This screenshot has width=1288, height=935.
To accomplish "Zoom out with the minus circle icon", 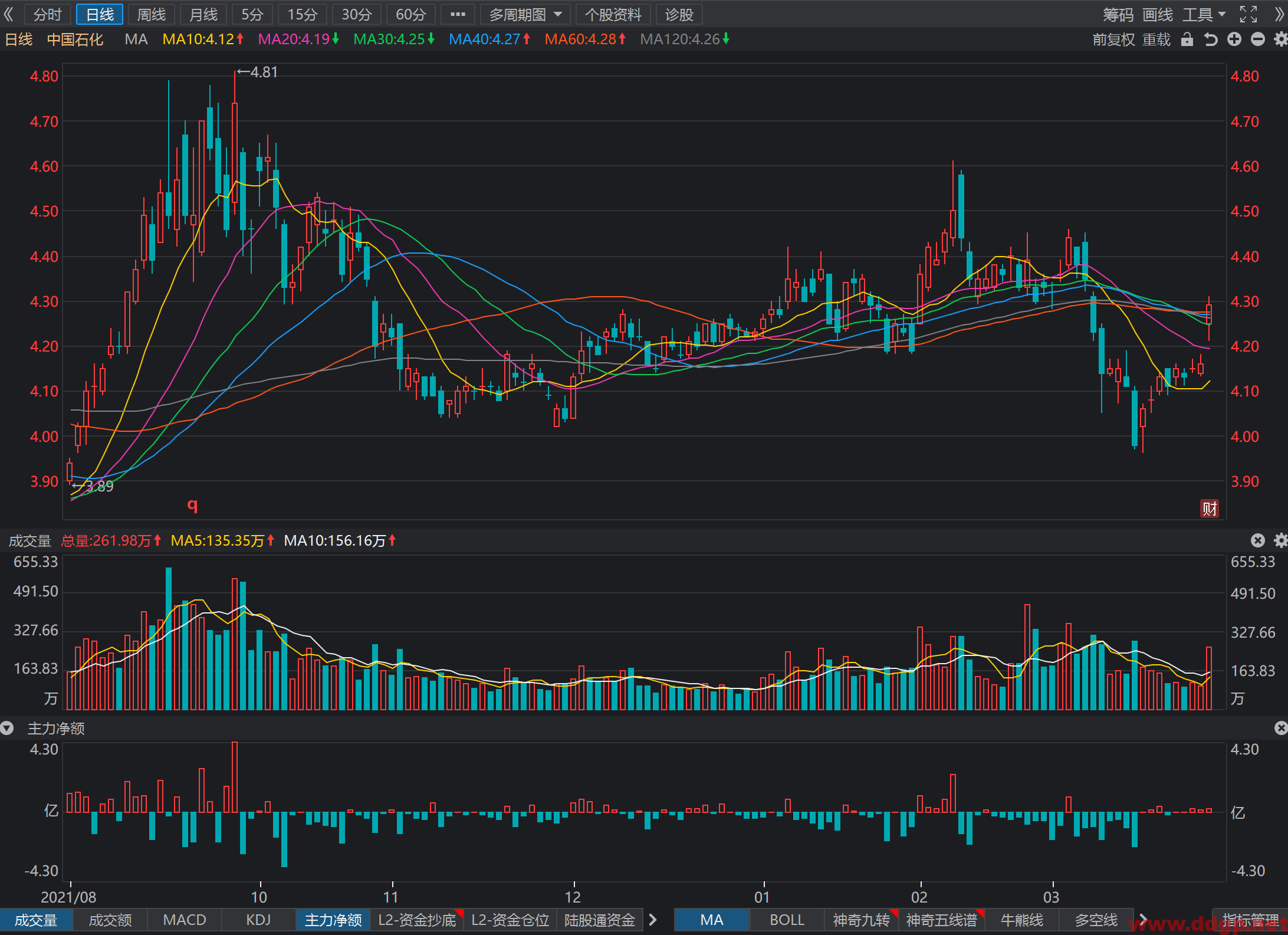I will click(1258, 40).
